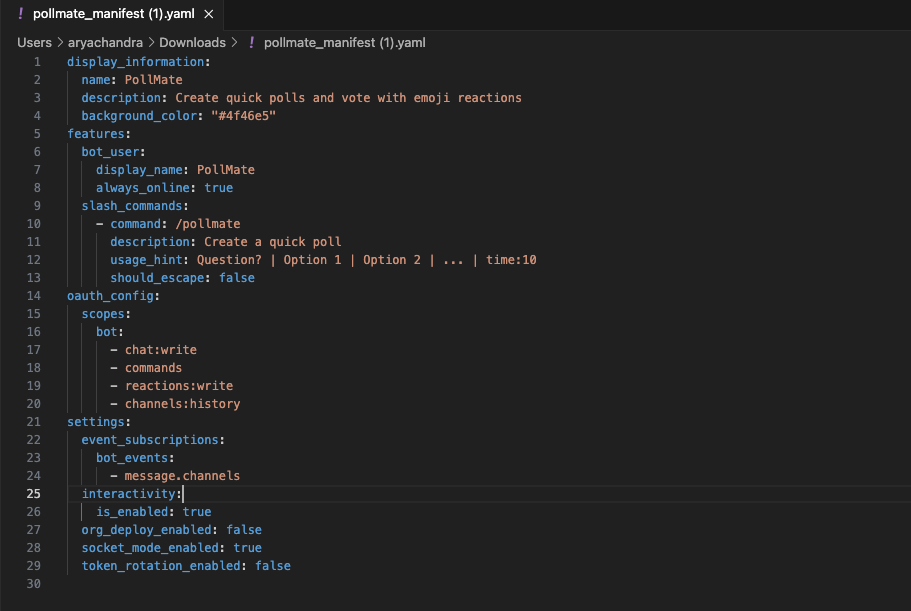Click the usage_hint key
911x611 pixels.
click(x=146, y=260)
